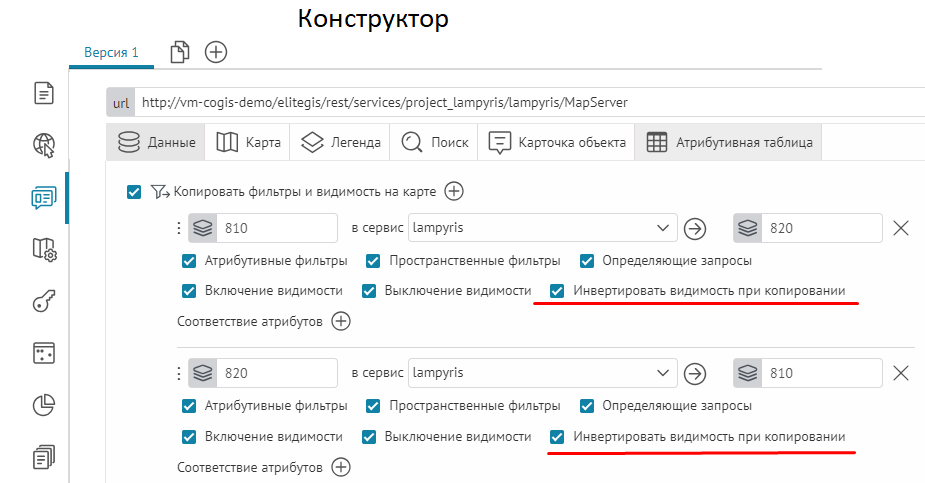Add a new filter copy rule with plus
925x483 pixels.
pos(454,191)
